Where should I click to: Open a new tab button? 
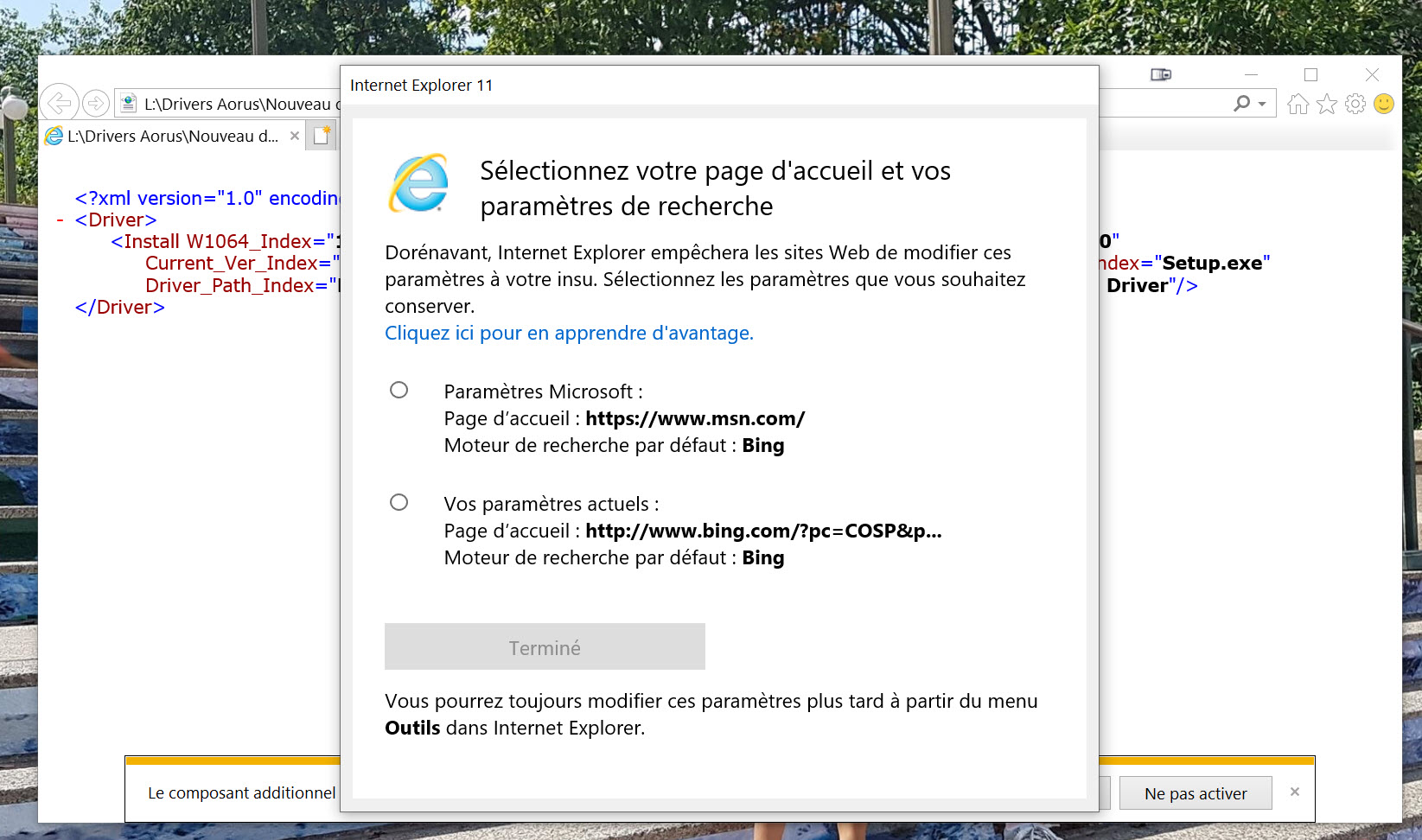322,136
